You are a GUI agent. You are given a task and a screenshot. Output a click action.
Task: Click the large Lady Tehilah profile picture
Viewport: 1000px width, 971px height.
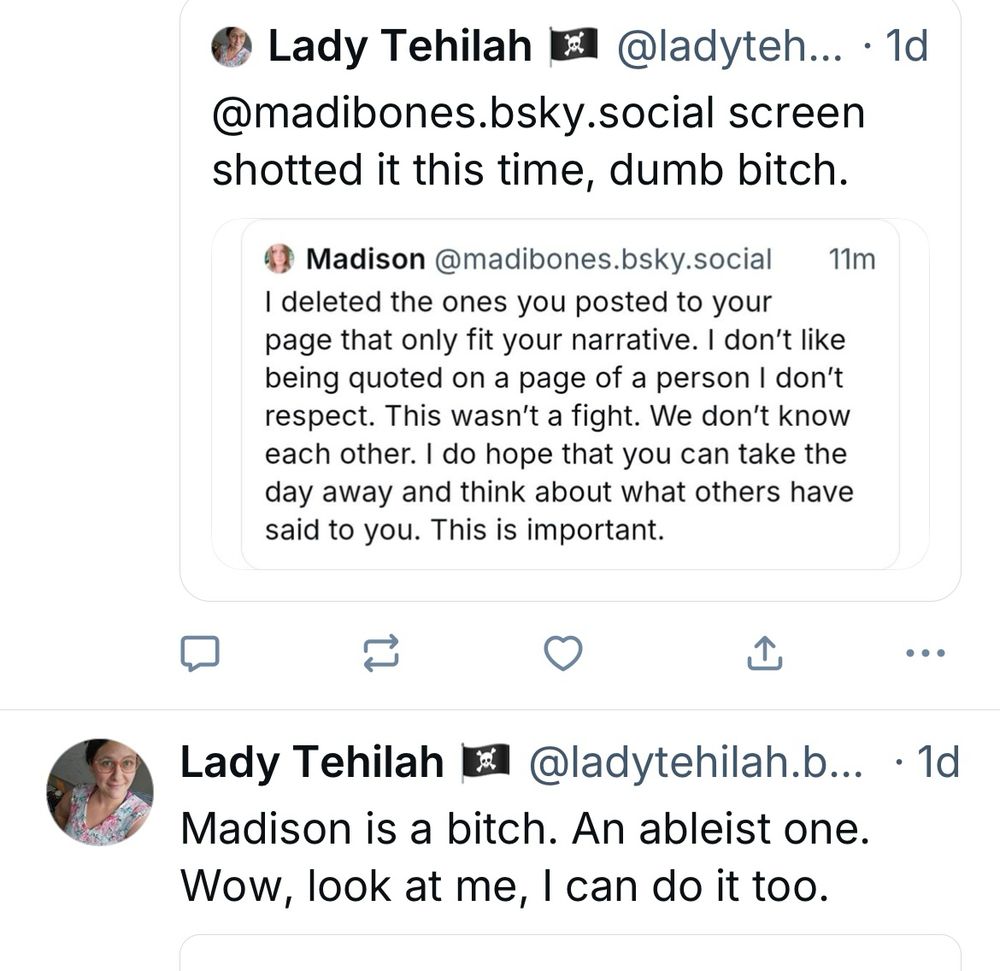pyautogui.click(x=100, y=793)
